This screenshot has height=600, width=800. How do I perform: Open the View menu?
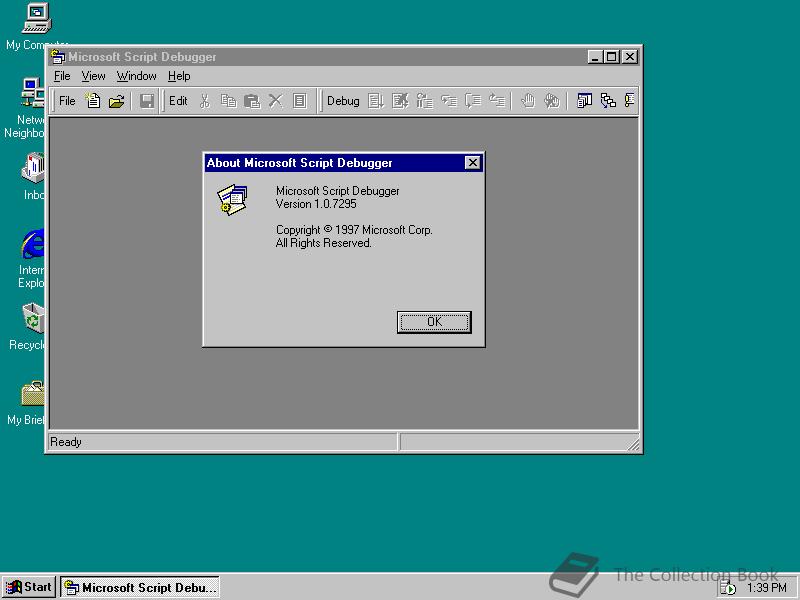click(93, 76)
